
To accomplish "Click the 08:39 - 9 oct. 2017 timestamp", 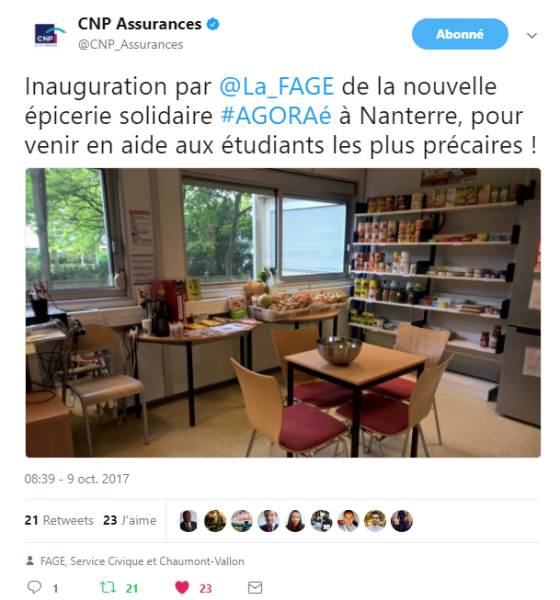I will click(x=77, y=479).
